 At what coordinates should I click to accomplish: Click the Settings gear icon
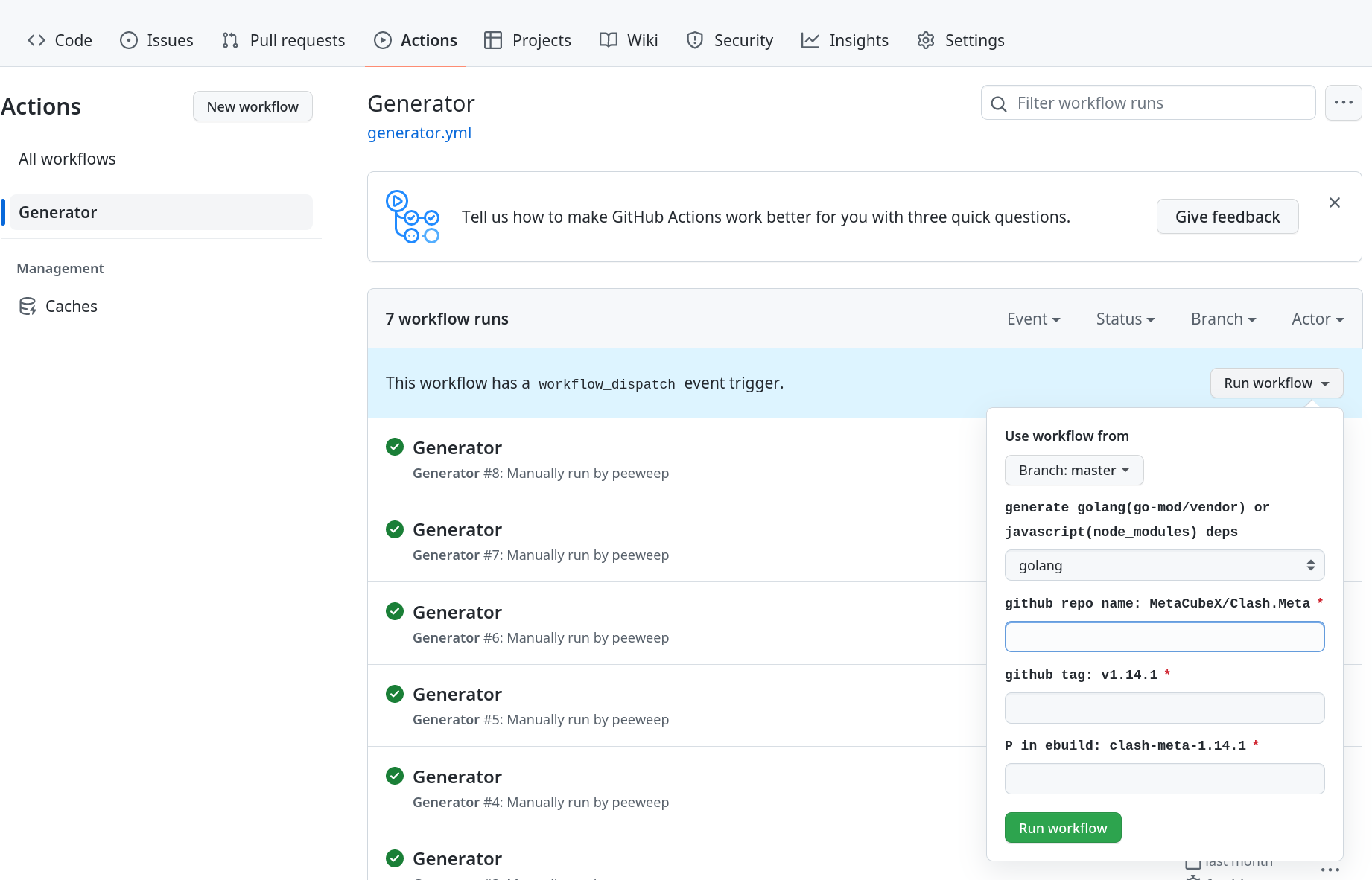click(926, 40)
